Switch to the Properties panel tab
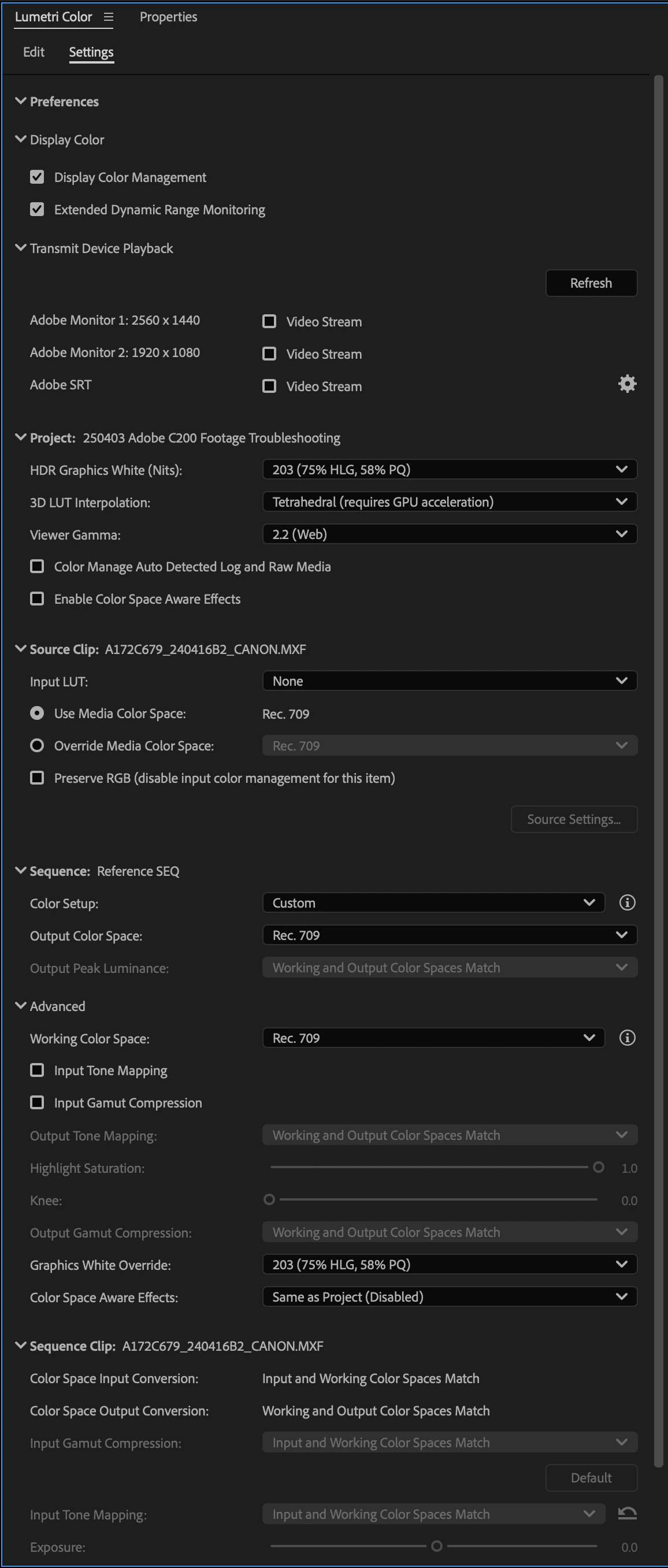Viewport: 668px width, 1568px height. pos(168,17)
